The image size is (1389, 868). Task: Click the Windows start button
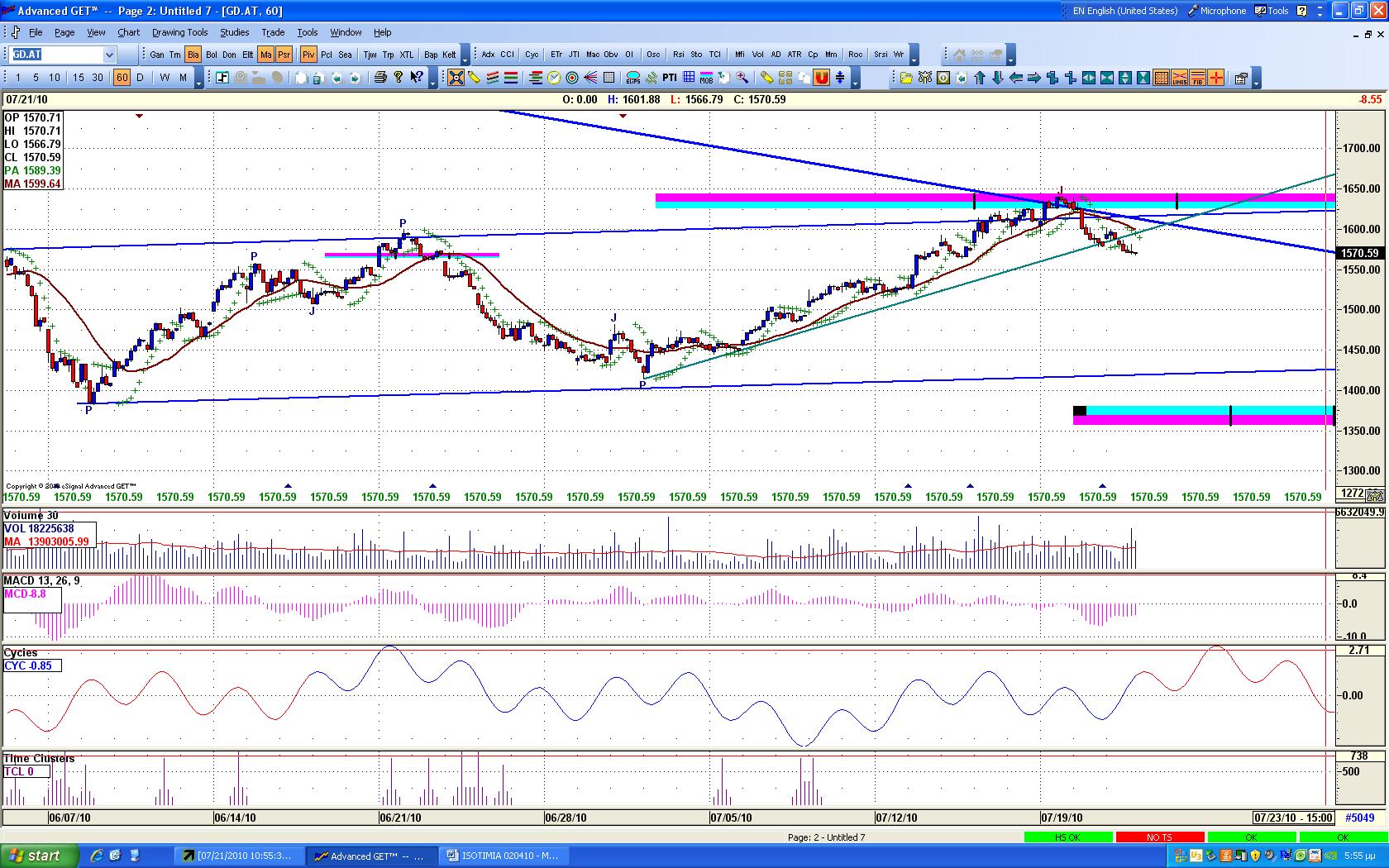click(x=40, y=856)
